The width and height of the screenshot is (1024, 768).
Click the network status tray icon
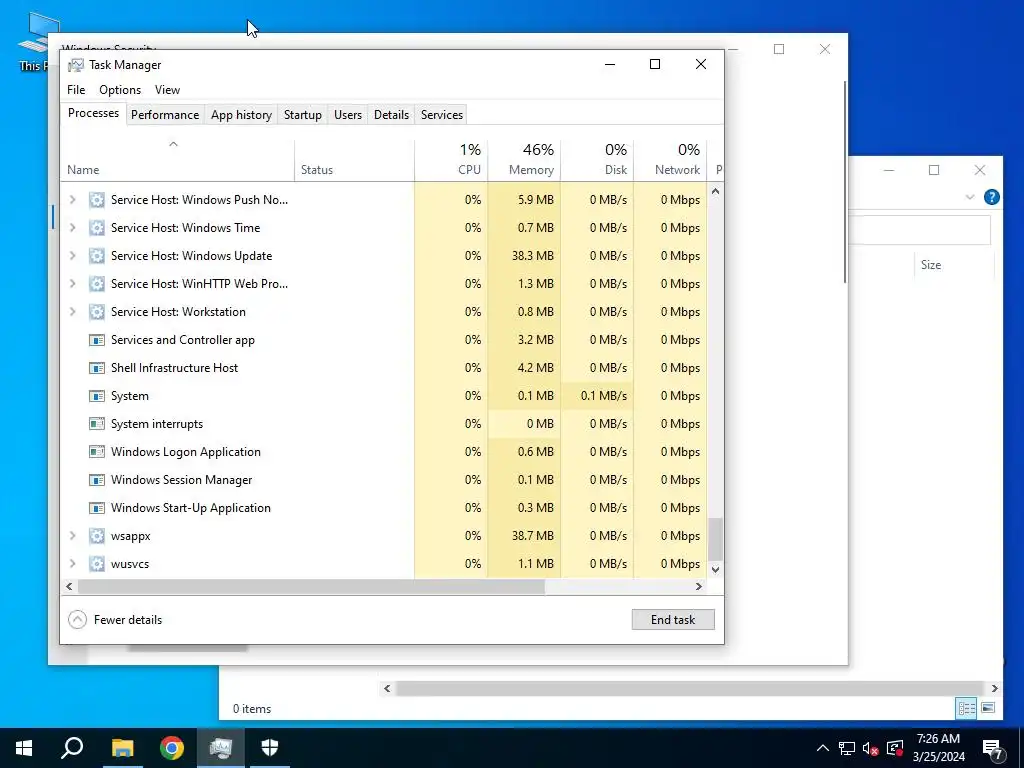pyautogui.click(x=847, y=748)
